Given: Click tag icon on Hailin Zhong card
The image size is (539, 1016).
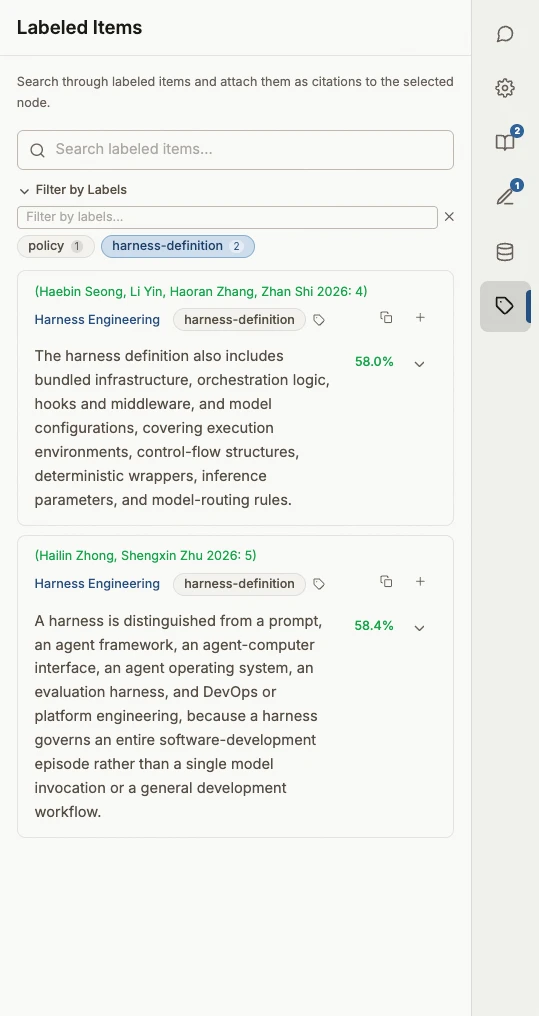Looking at the screenshot, I should click(319, 584).
